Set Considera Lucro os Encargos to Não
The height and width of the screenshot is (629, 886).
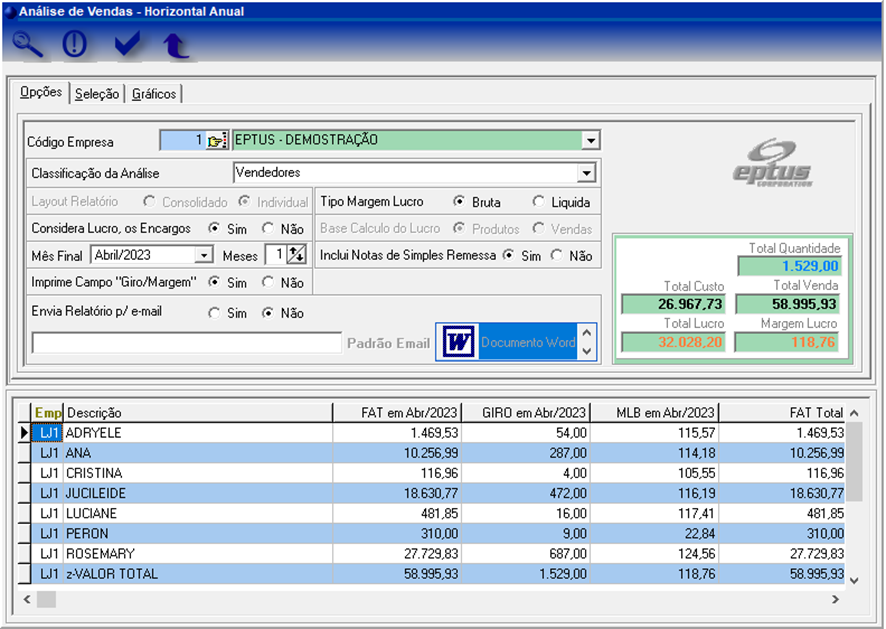coord(269,228)
